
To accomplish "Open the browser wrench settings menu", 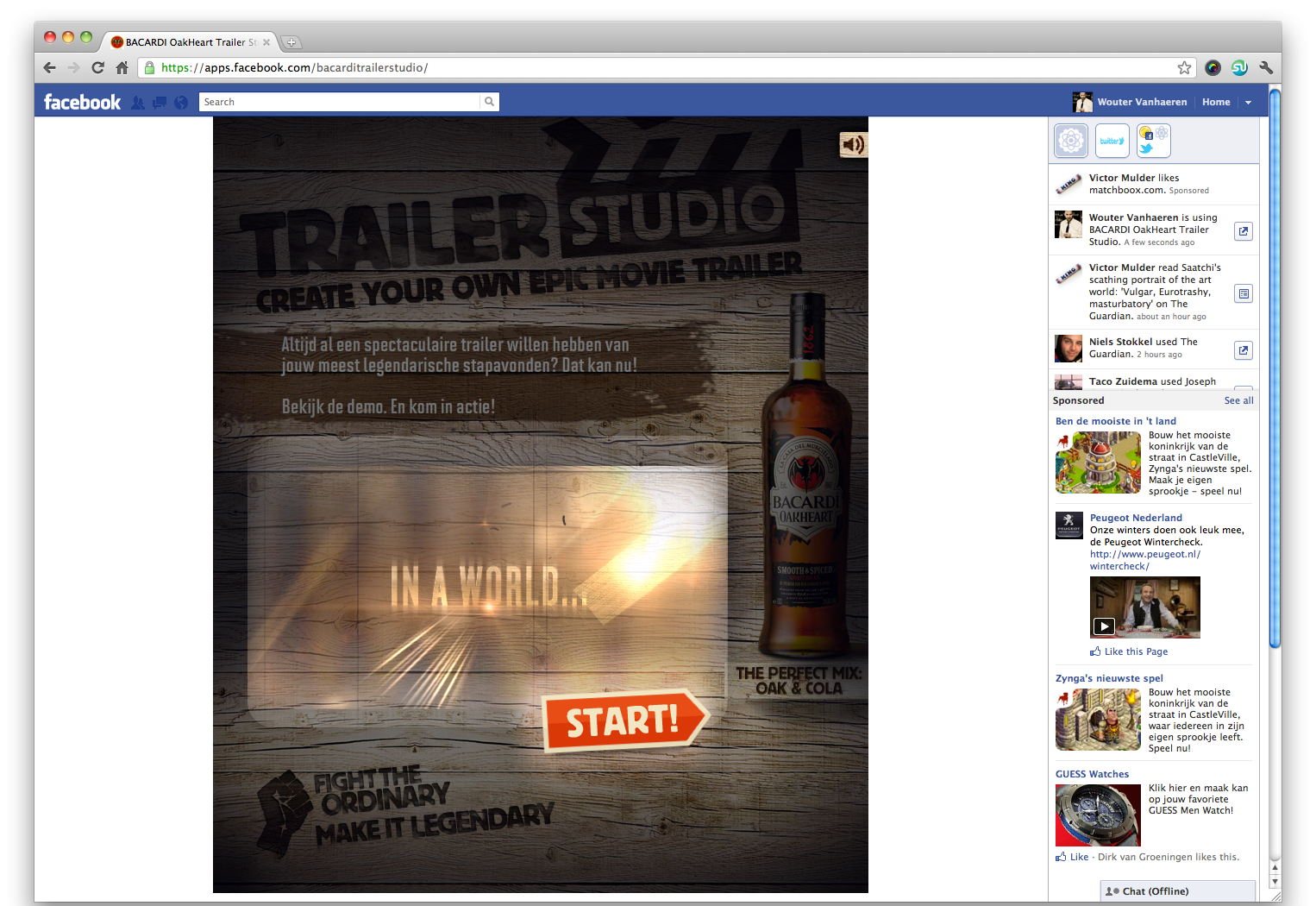I will tap(1266, 67).
